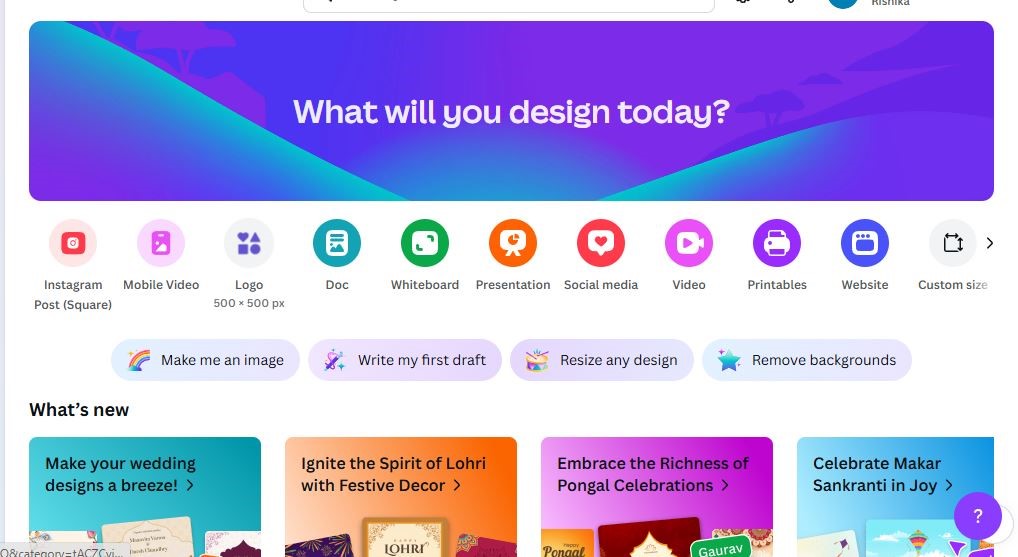Click the Make me an image button
This screenshot has width=1018, height=557.
(x=205, y=360)
